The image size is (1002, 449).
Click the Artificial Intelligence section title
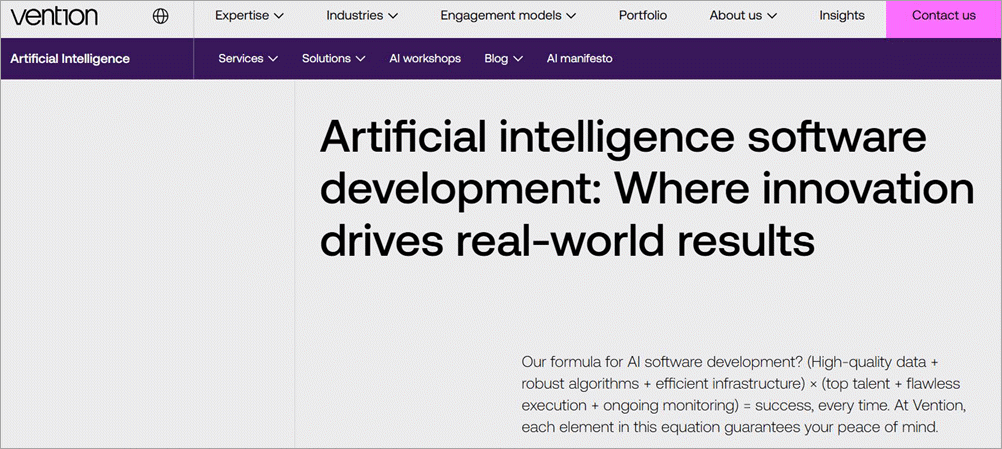tap(70, 59)
